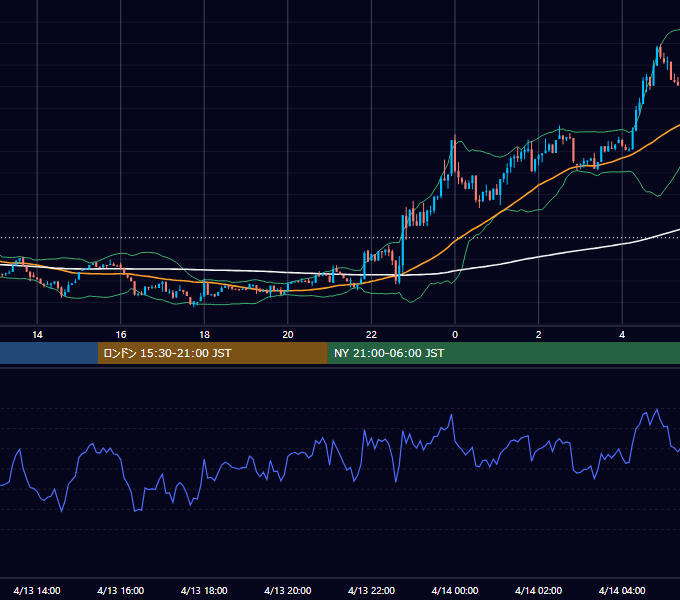Screen dimensions: 680x600
Task: Click the 4/13 22:00 date label
Action: (x=371, y=590)
